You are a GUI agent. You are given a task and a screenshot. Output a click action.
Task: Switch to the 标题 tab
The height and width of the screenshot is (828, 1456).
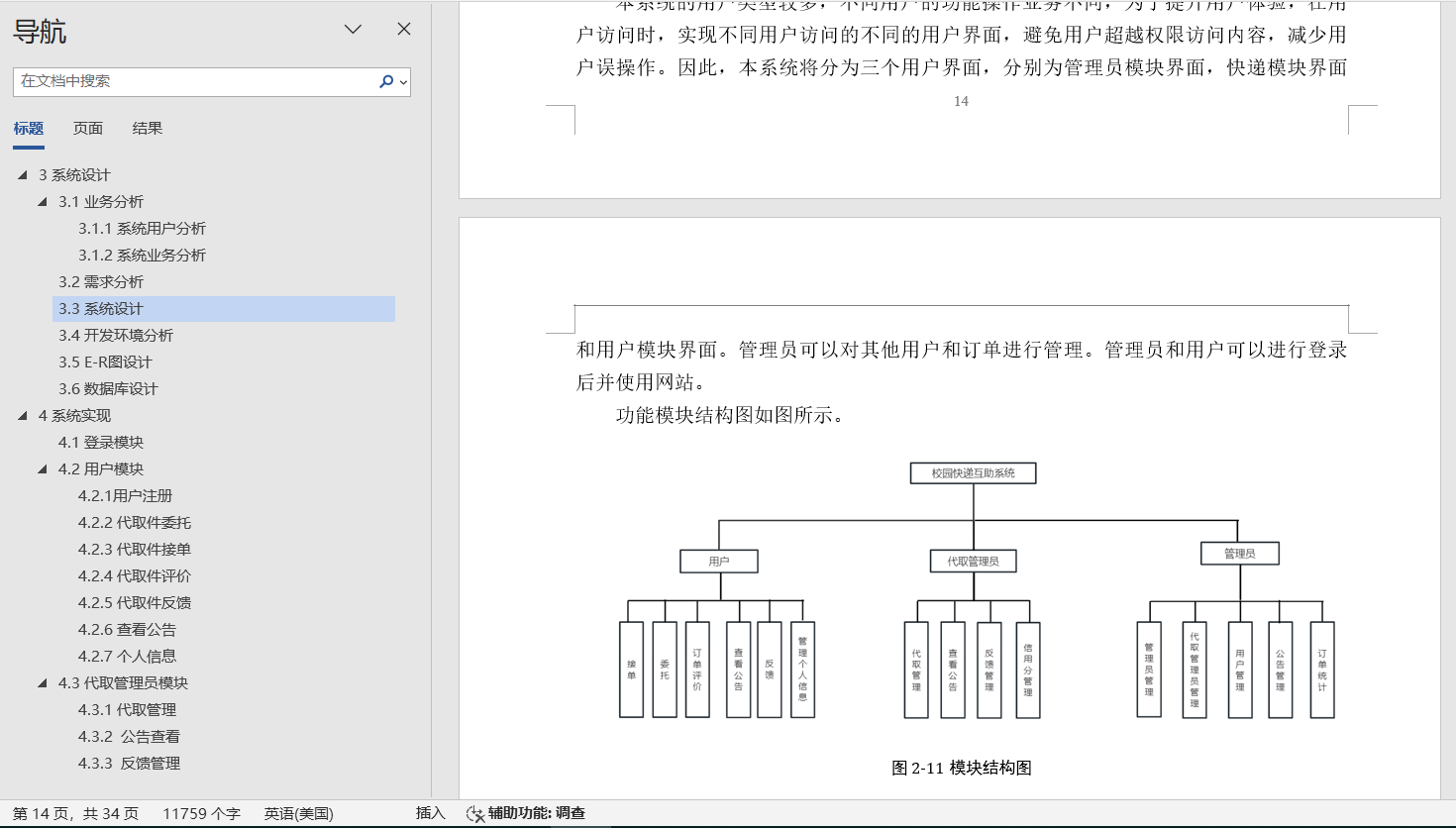29,129
